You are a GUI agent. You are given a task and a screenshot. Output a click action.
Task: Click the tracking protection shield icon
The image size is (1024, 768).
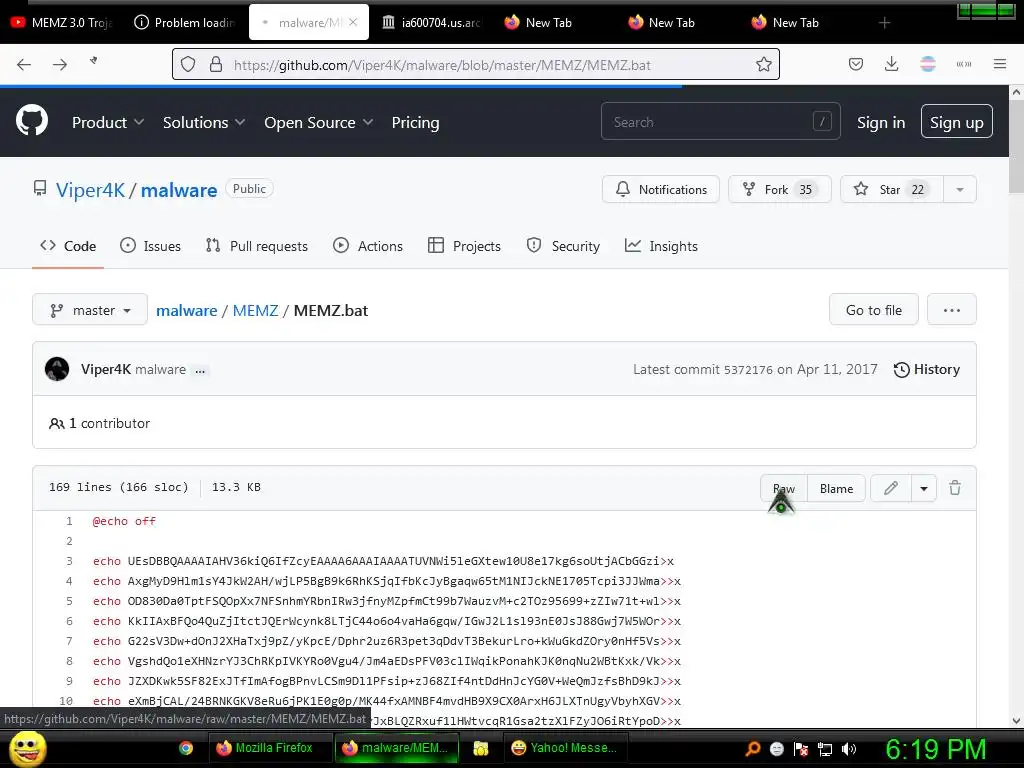188,64
